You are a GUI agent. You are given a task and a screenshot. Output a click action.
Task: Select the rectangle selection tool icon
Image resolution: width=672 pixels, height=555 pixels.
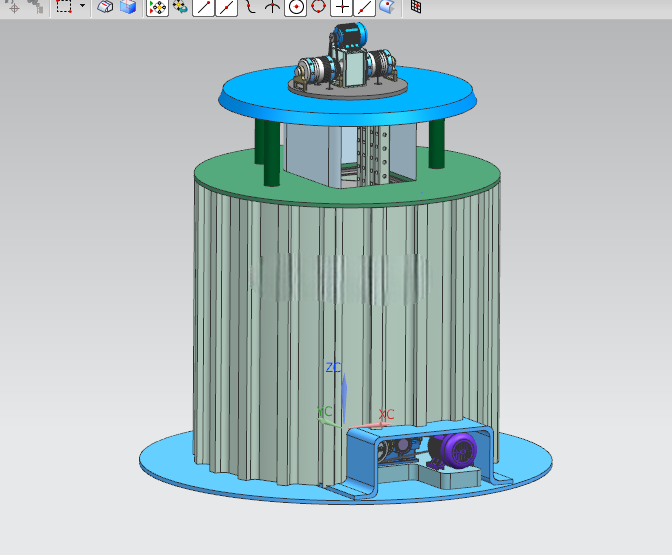tap(64, 6)
